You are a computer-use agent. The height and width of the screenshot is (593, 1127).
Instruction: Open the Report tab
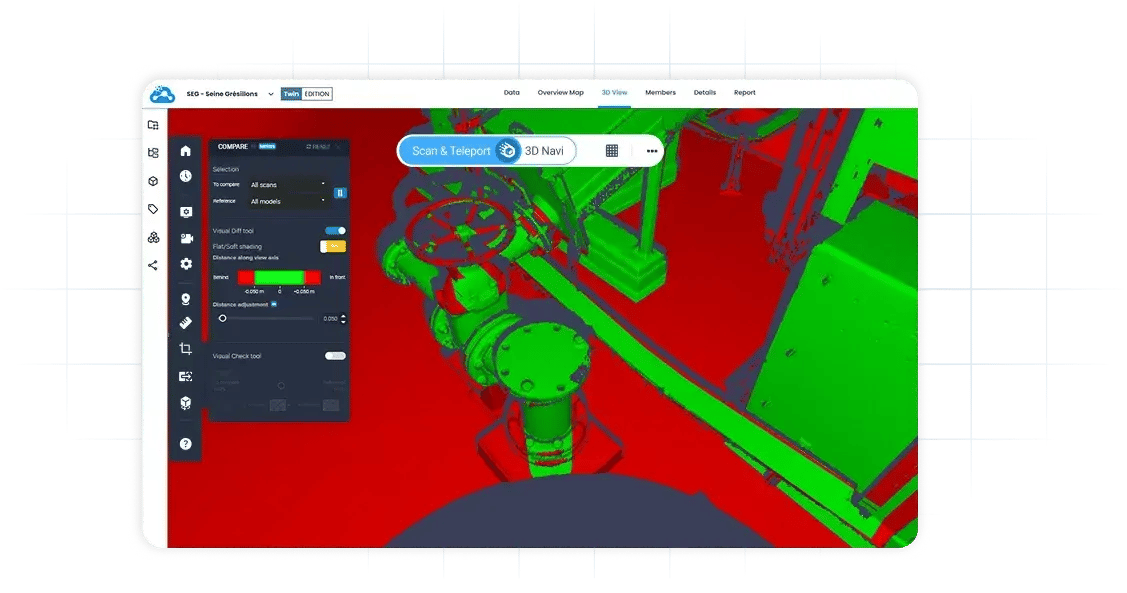pyautogui.click(x=745, y=93)
